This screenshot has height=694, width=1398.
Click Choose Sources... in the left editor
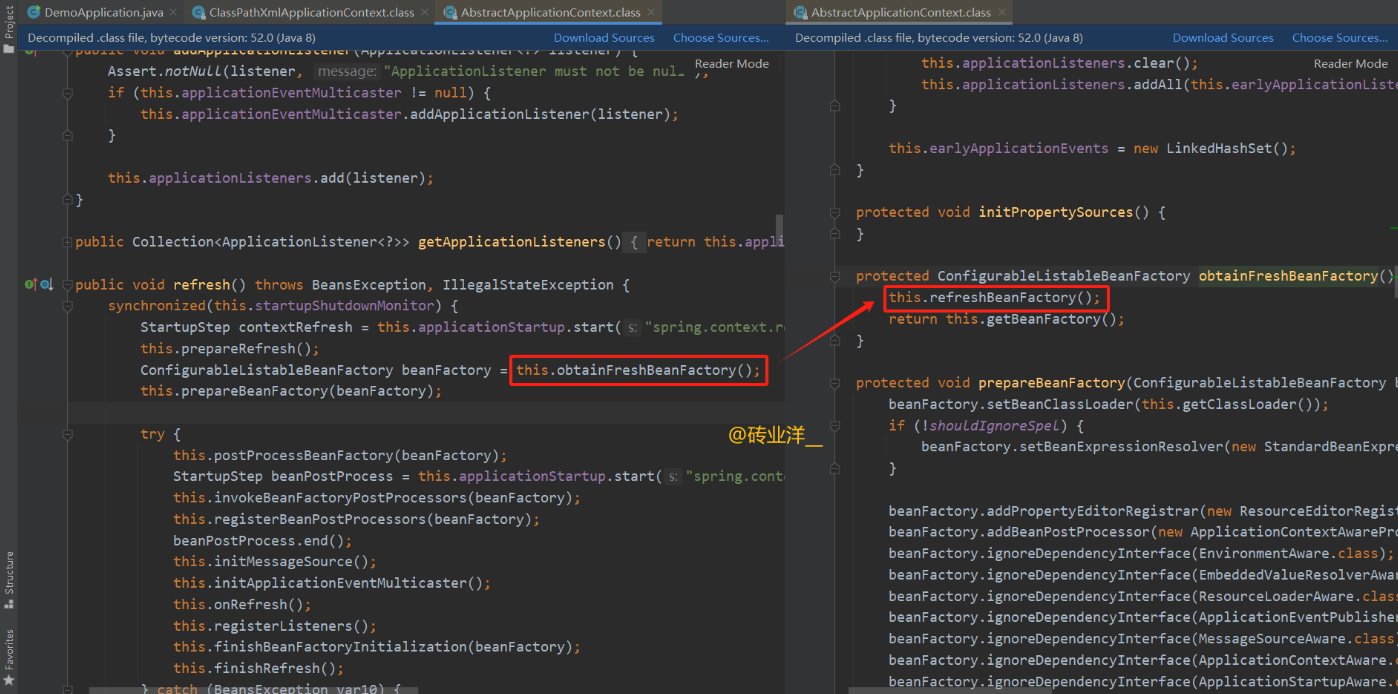pyautogui.click(x=721, y=38)
